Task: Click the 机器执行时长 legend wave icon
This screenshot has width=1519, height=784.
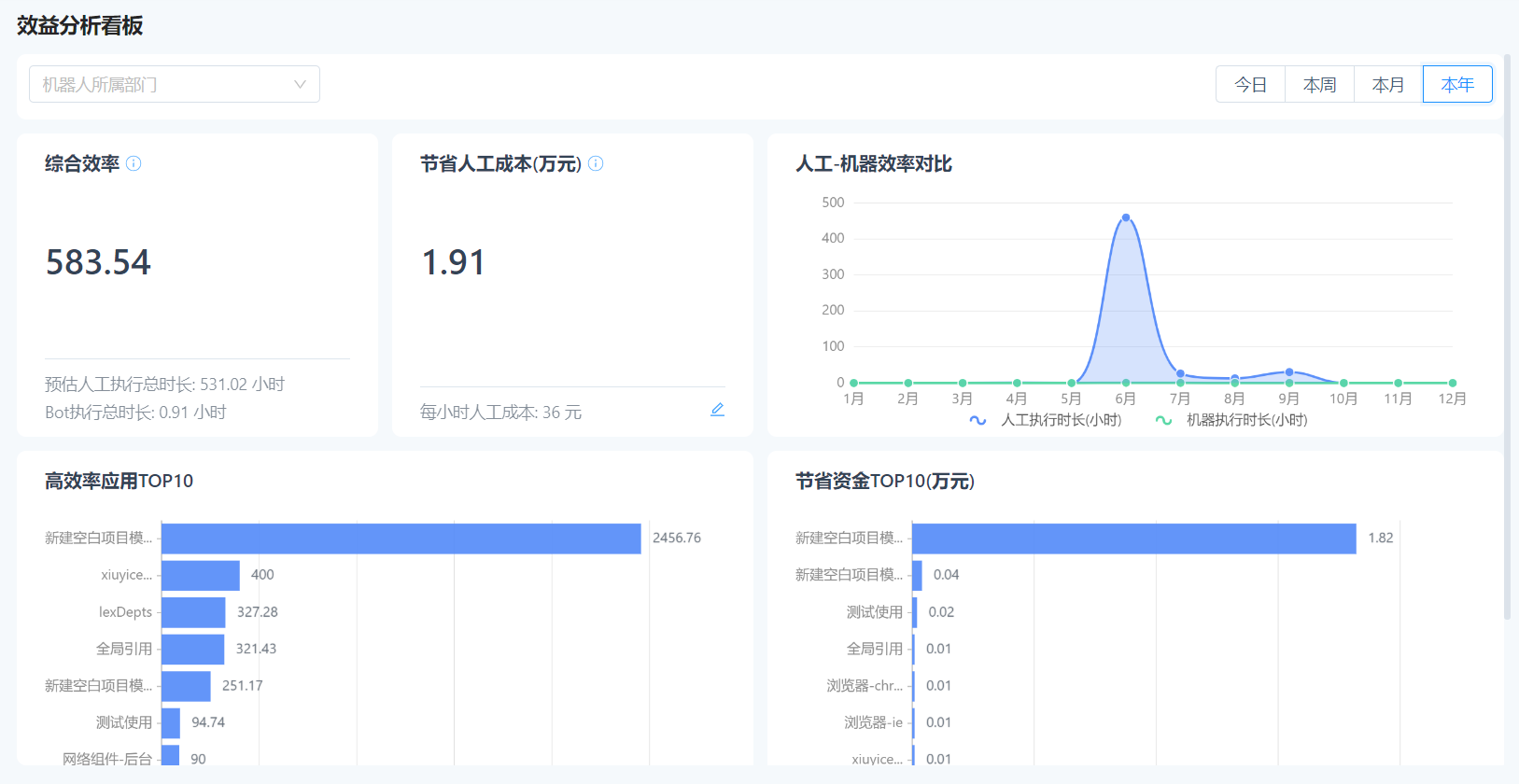Action: [x=1163, y=420]
